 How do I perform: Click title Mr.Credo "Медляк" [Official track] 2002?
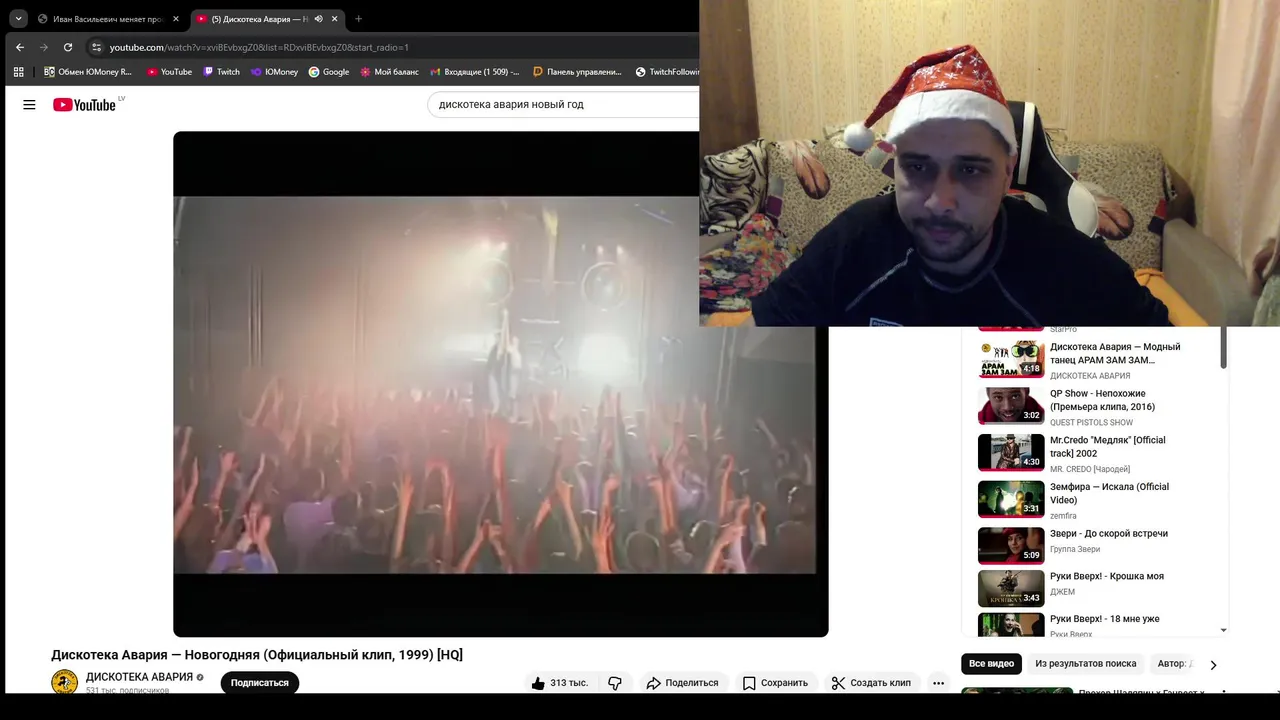[1107, 446]
